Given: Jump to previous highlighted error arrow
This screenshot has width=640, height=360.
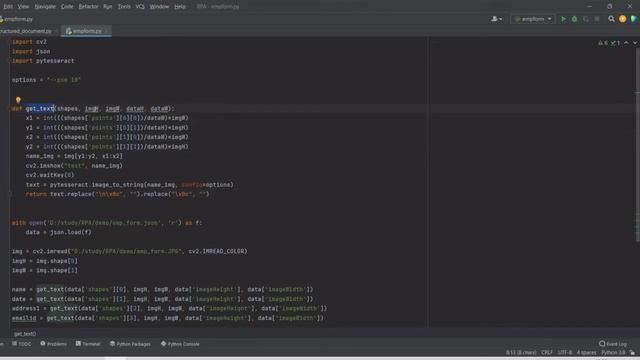Looking at the screenshot, I should click(626, 43).
